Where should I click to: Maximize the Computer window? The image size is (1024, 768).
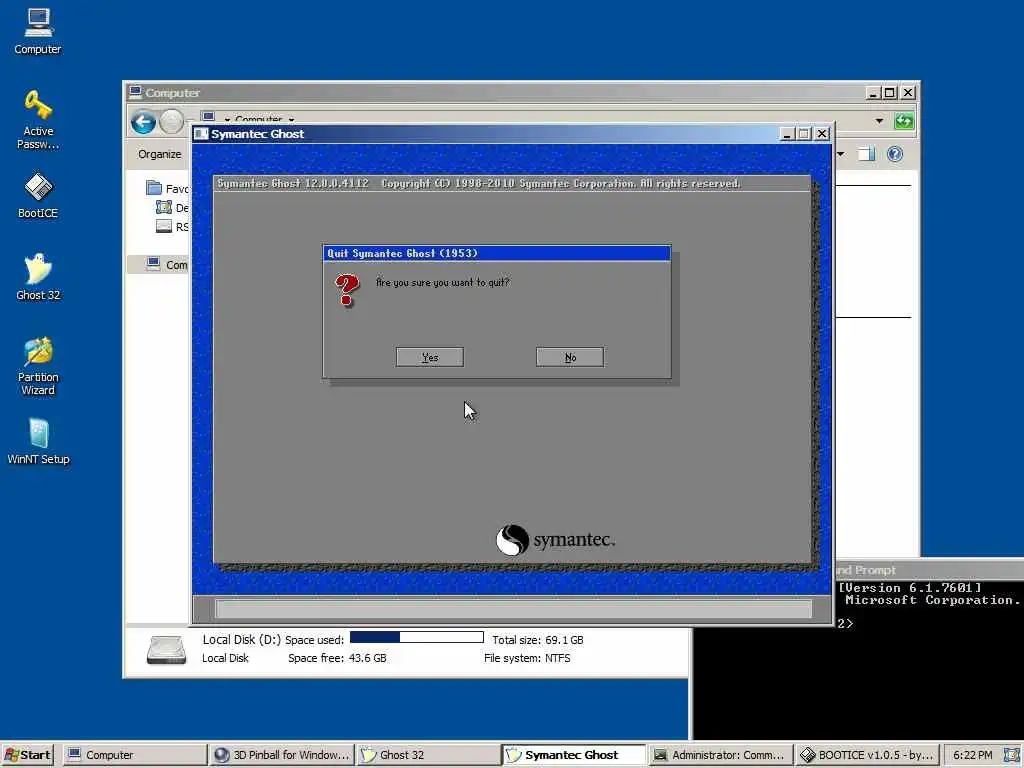pyautogui.click(x=889, y=93)
